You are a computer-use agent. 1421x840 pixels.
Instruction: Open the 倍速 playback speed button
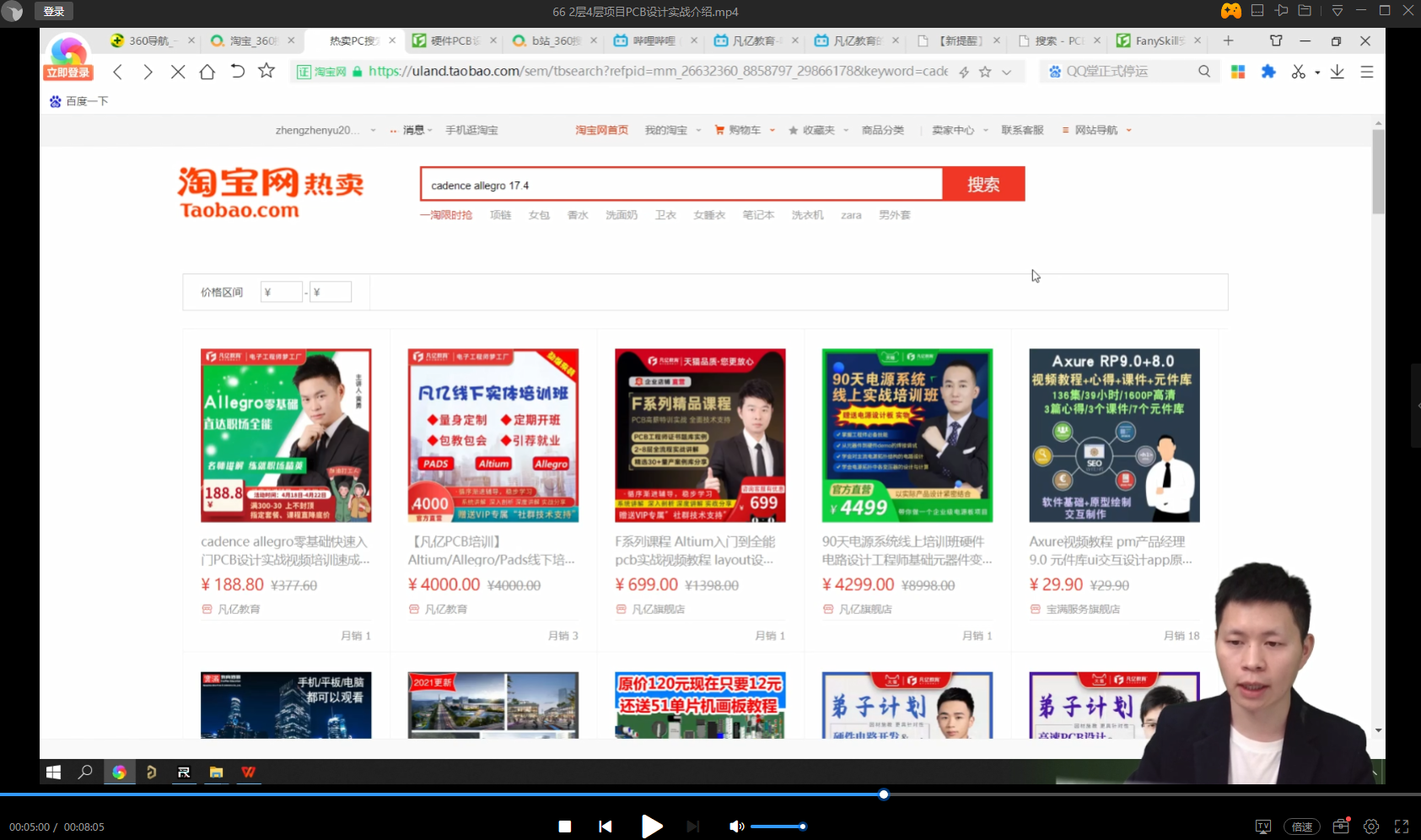[1301, 827]
